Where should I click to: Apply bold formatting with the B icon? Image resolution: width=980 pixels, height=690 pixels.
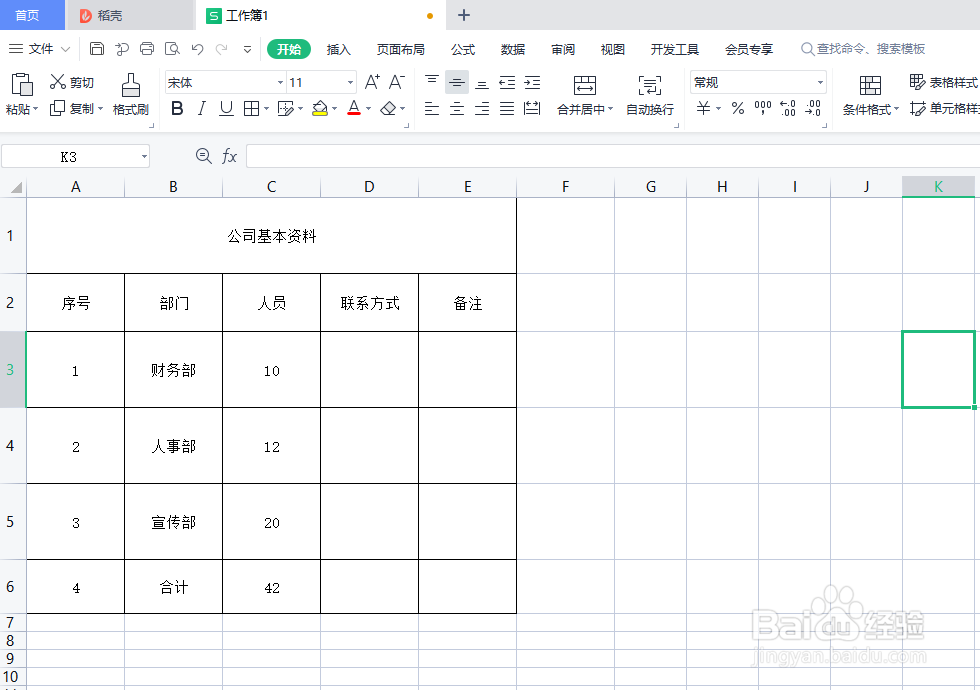pyautogui.click(x=177, y=108)
